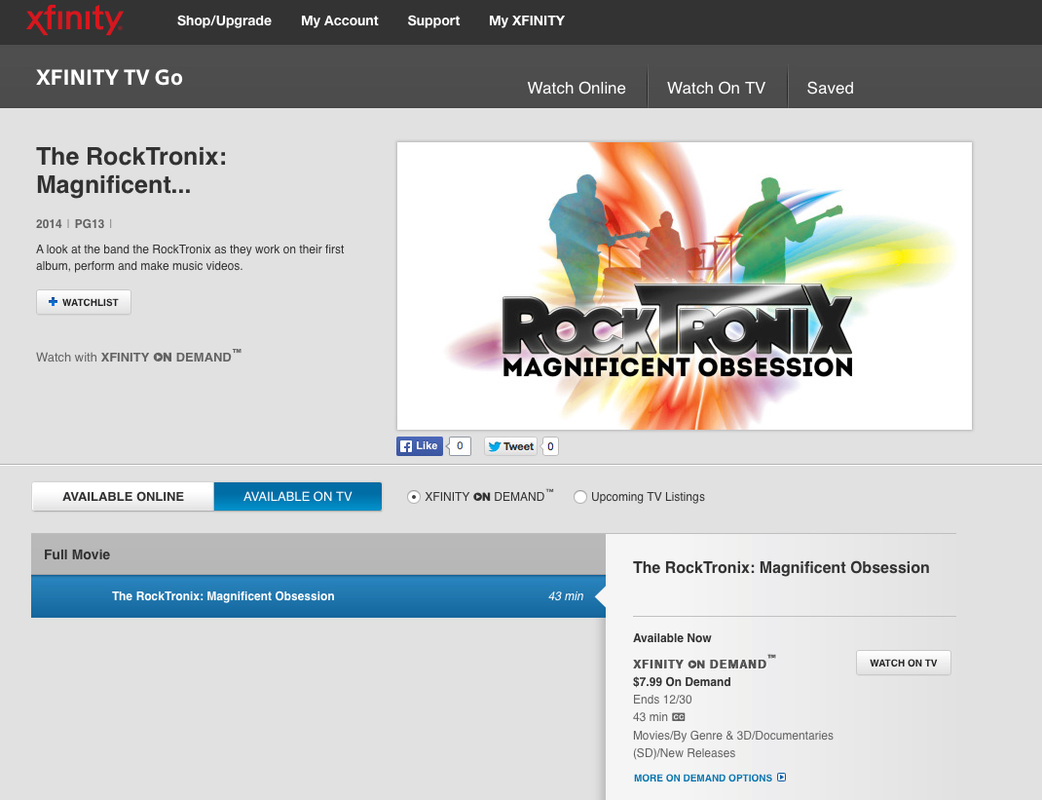Click the Watch with XFINITY On Demand text

[138, 356]
